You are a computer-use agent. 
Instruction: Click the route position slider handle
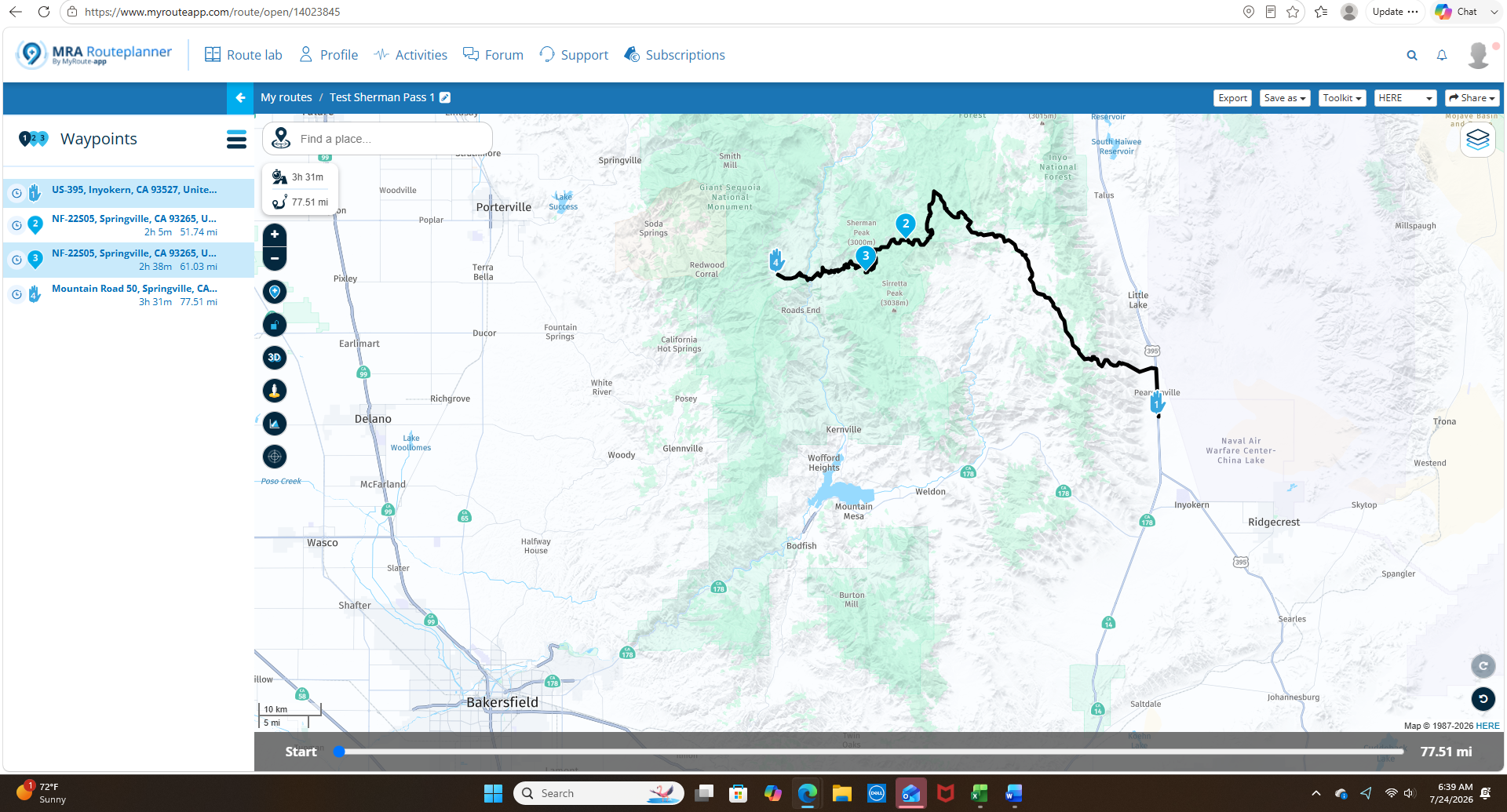339,752
